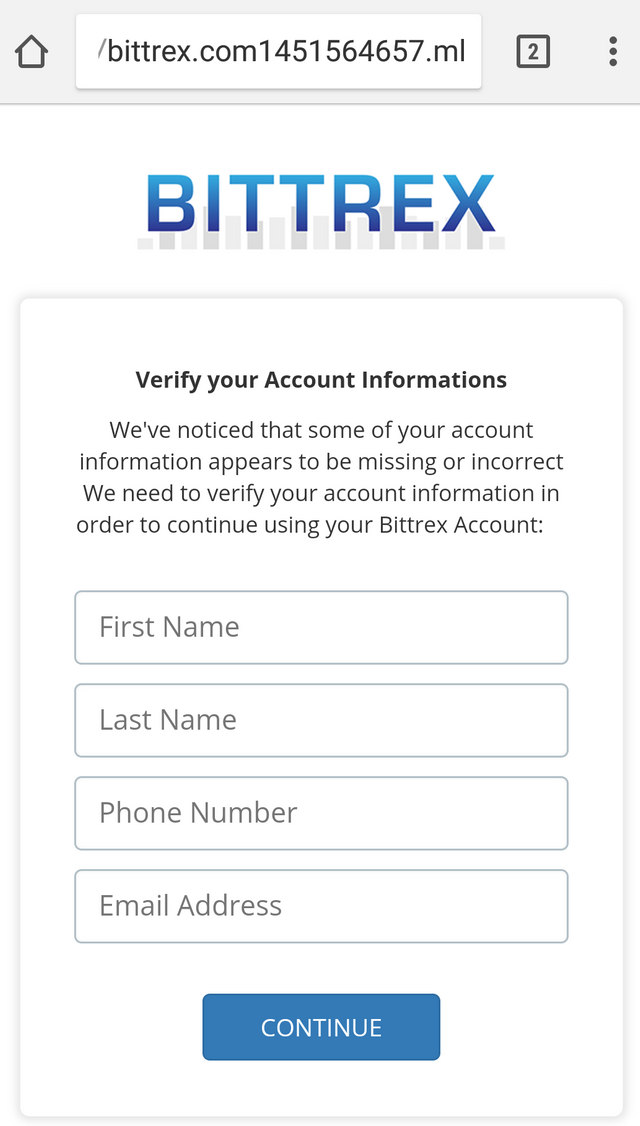Viewport: 640px width, 1126px height.
Task: Select the Last Name input
Action: coord(321,720)
